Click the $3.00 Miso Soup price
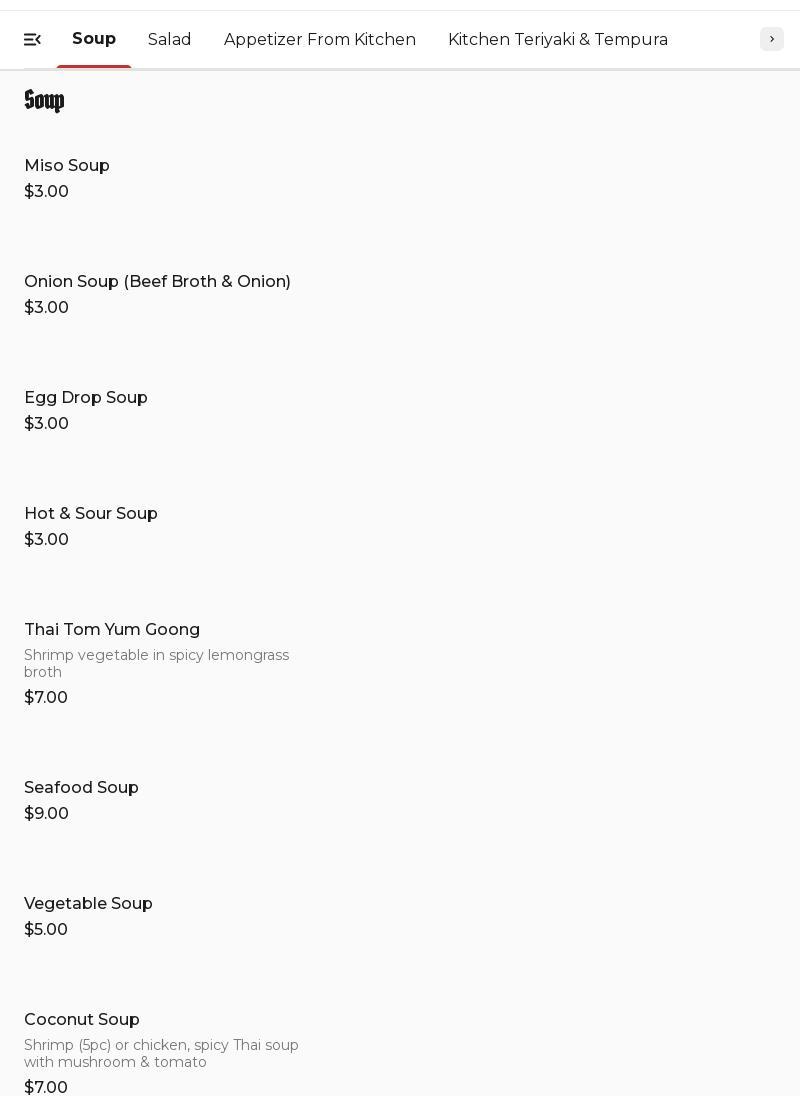The image size is (800, 1096). coord(46,192)
